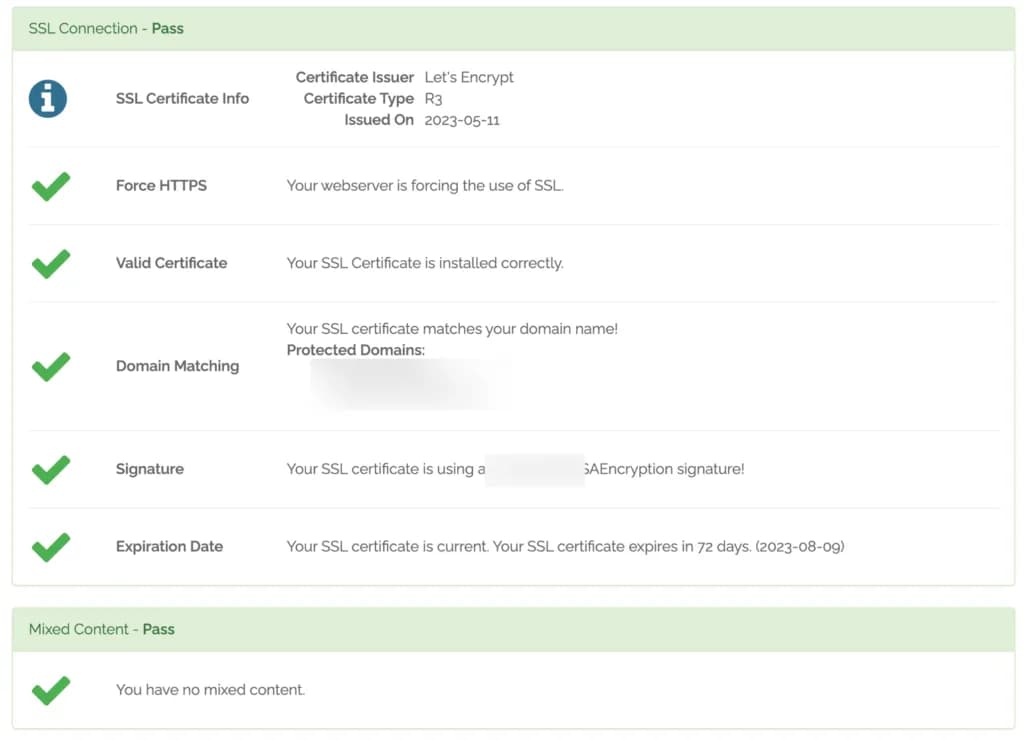Click the Certificate Issuer value Let's Encrypt
1024x740 pixels.
tap(470, 77)
